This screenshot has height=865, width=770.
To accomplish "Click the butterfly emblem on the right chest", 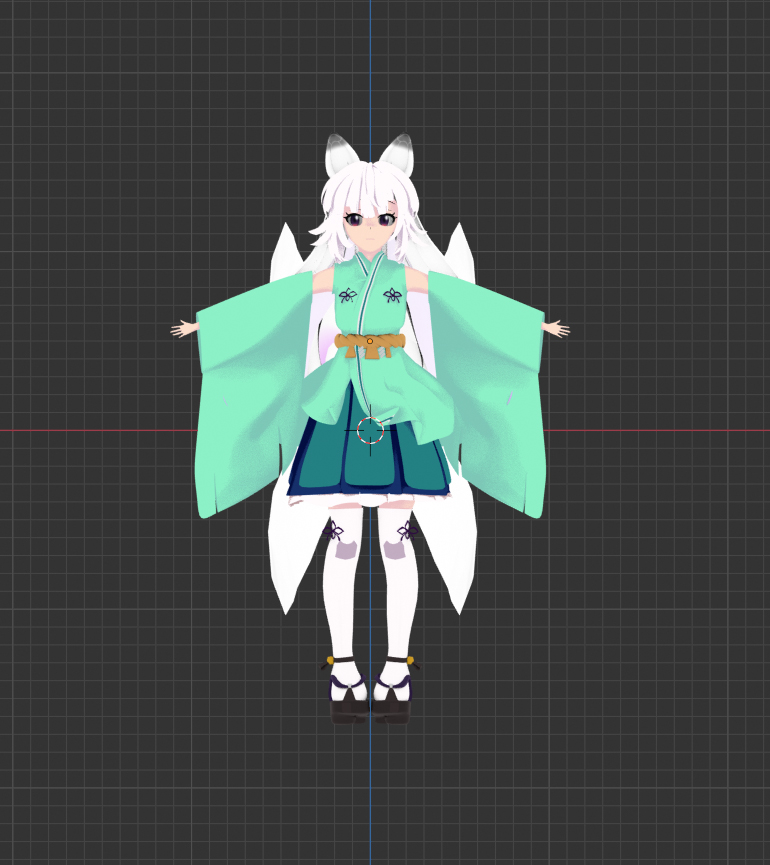I will pos(393,295).
